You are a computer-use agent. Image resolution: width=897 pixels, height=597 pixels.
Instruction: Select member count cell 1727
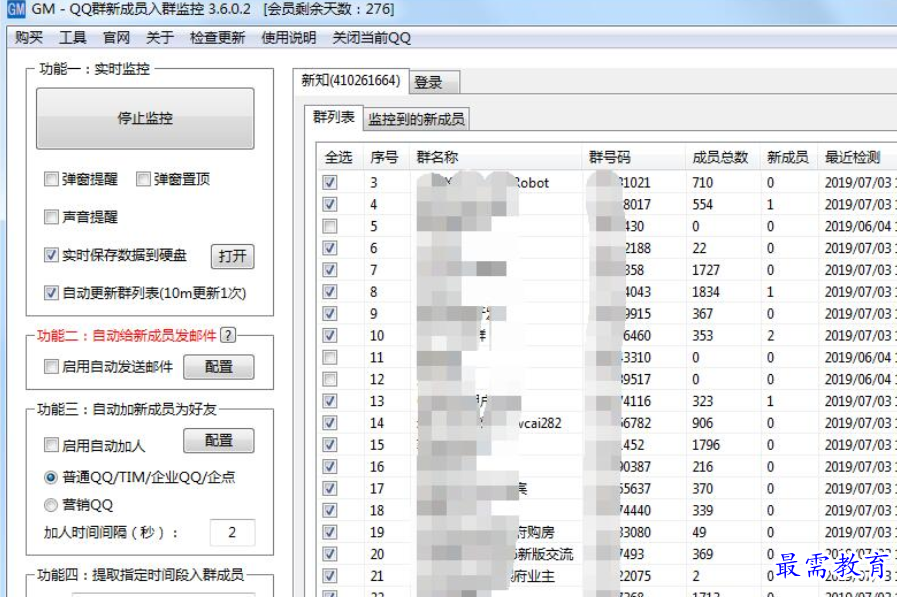706,270
